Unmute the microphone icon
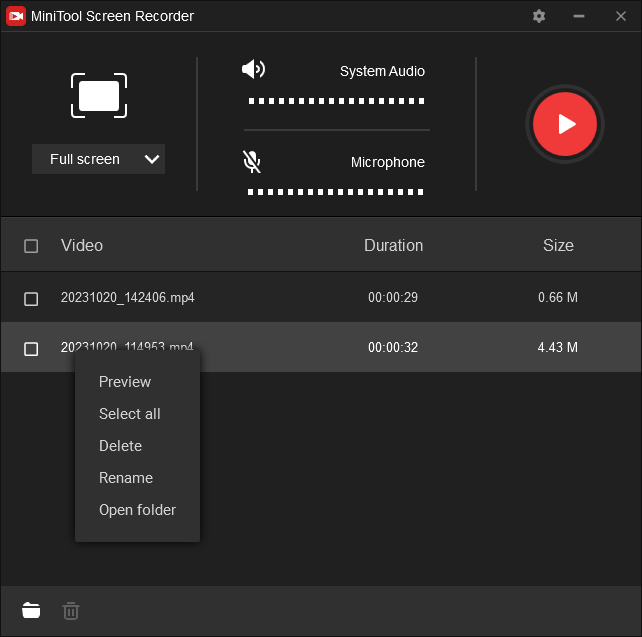This screenshot has height=637, width=642. (x=252, y=162)
